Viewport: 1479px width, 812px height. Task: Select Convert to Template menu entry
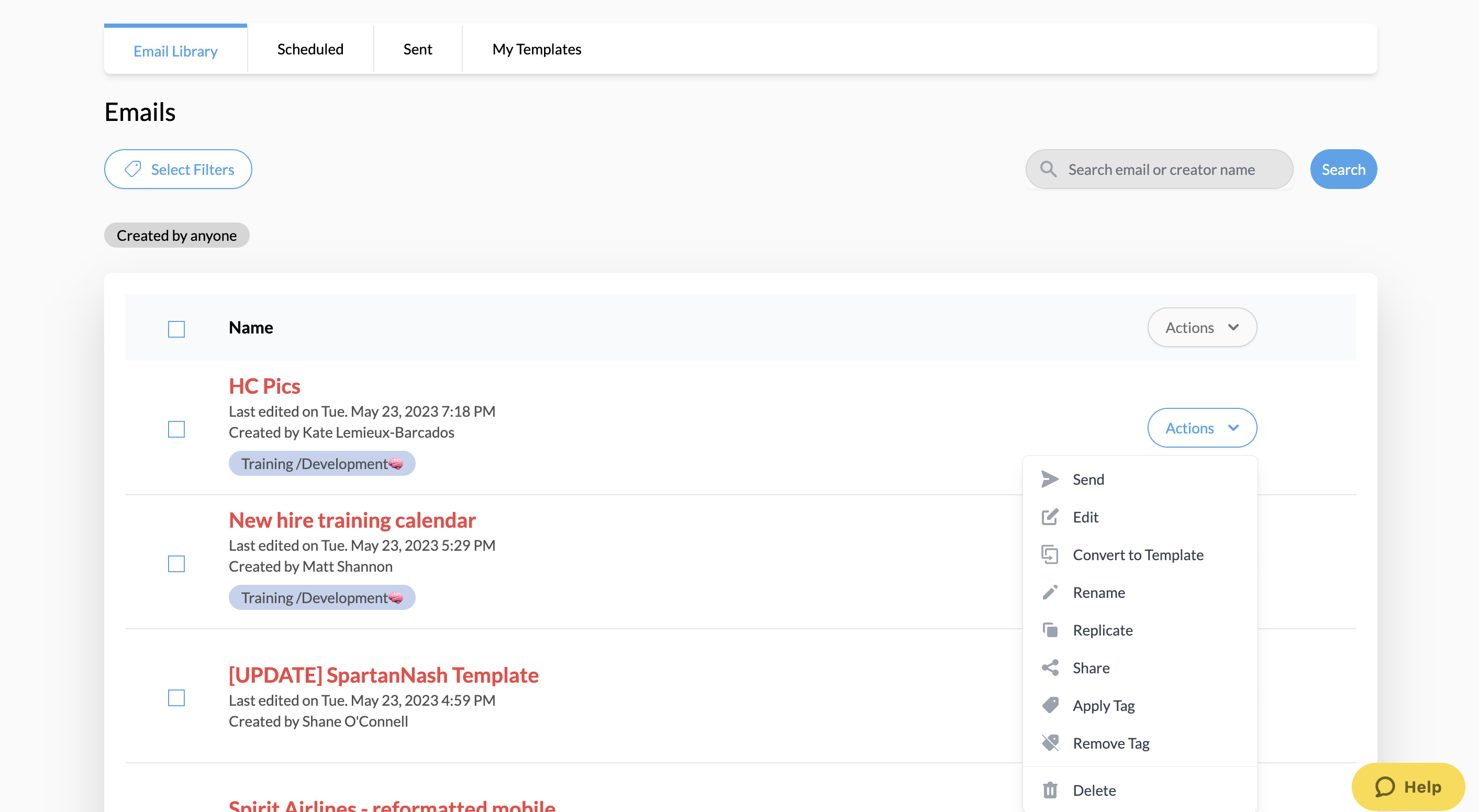1140,555
